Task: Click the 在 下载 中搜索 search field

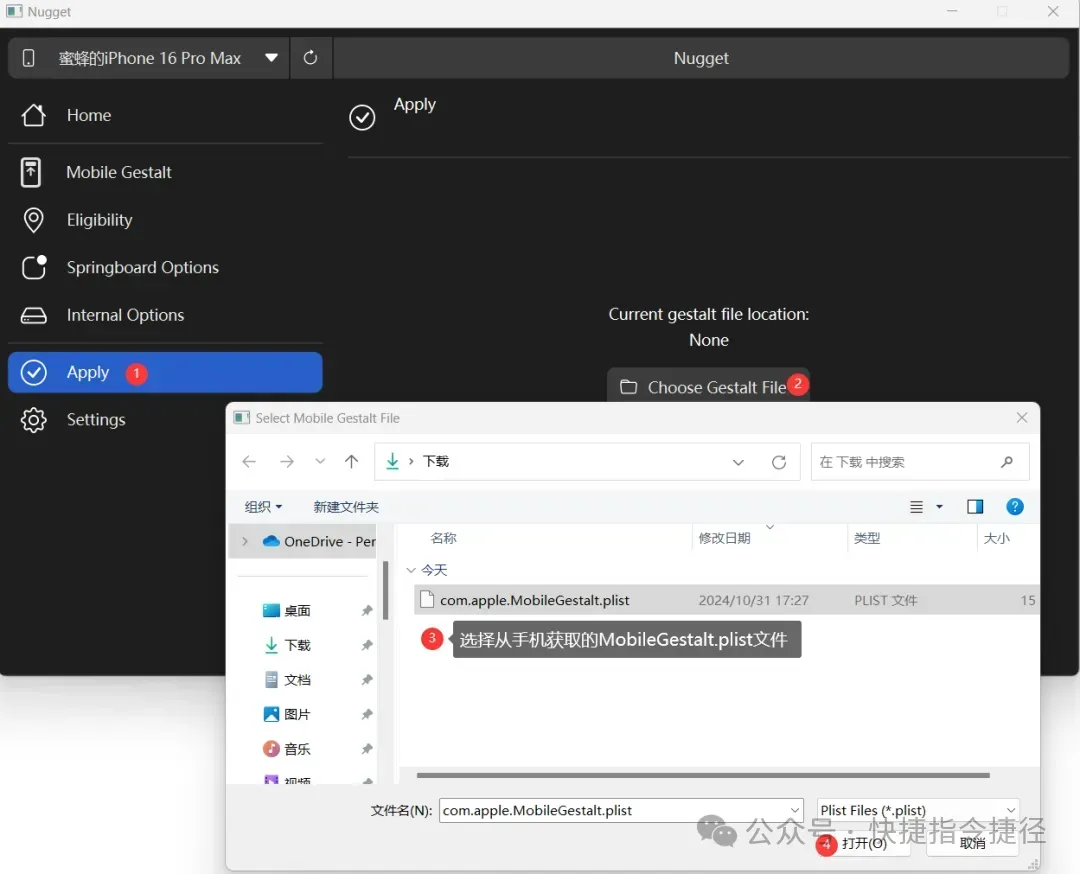Action: [920, 462]
